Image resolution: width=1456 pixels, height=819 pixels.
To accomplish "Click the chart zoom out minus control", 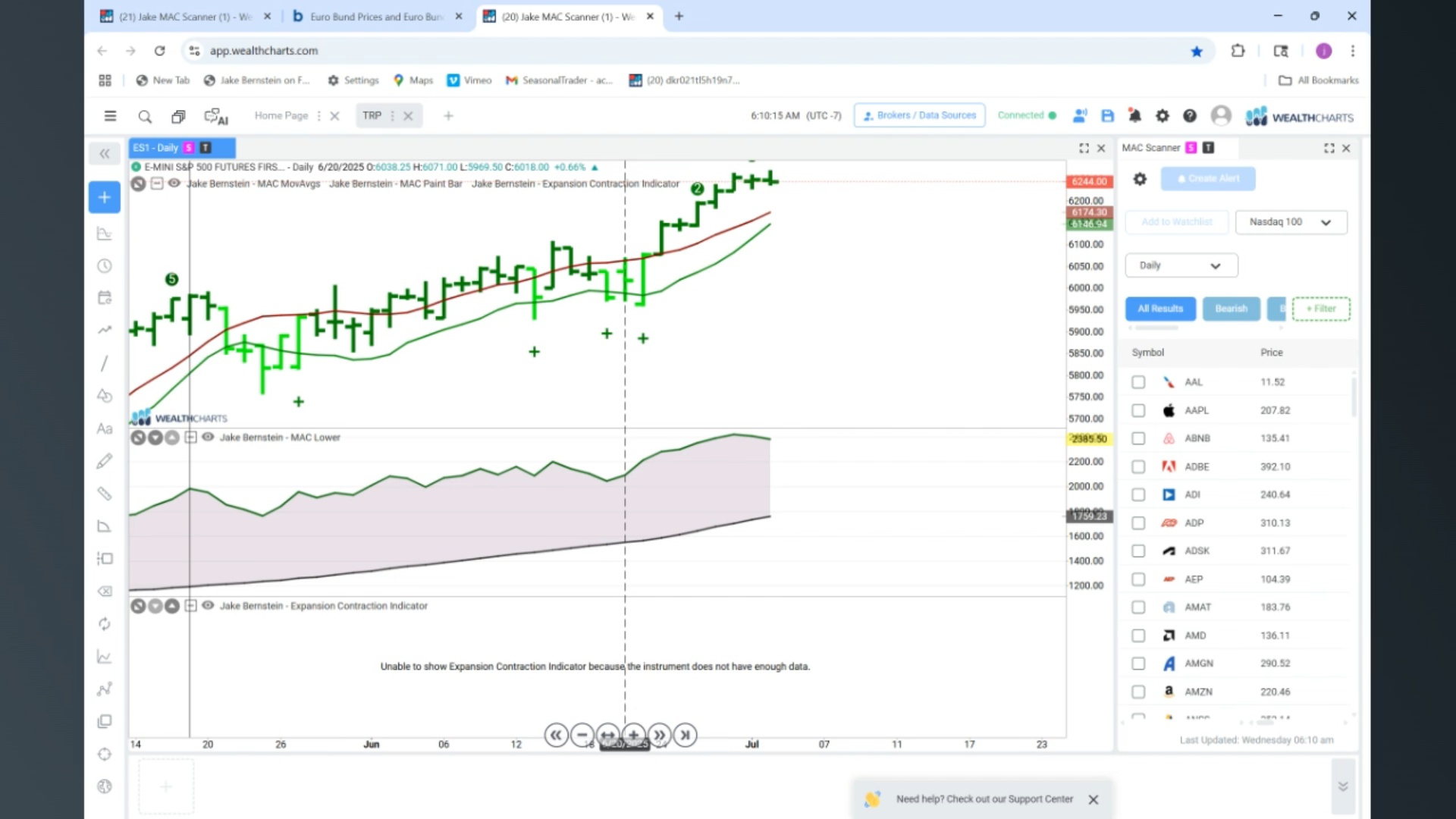I will (x=582, y=735).
